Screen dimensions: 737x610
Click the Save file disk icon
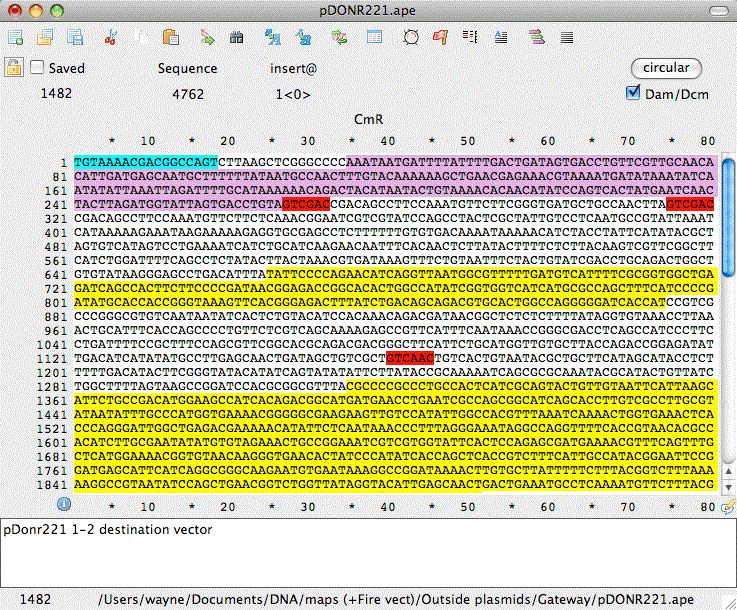75,39
